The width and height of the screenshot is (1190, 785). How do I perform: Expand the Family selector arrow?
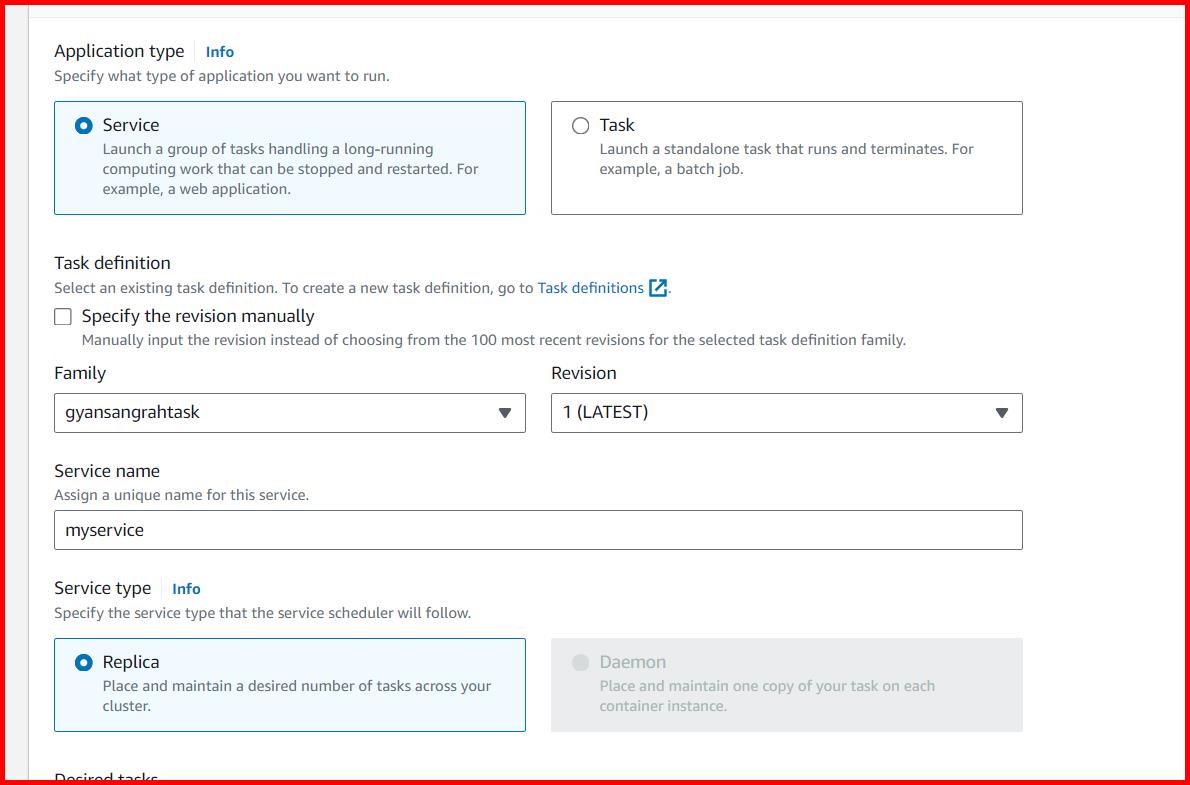[506, 413]
